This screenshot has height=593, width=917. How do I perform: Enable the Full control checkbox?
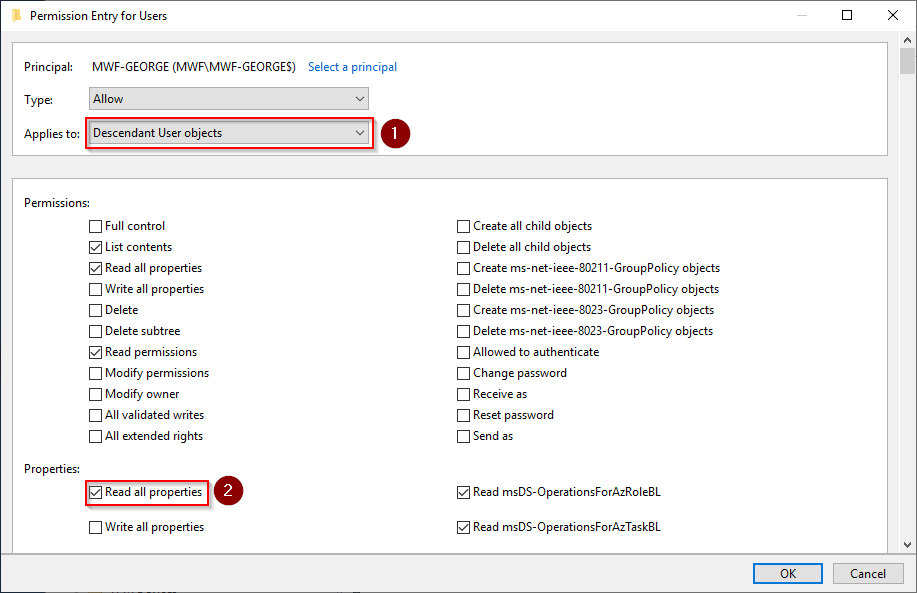tap(96, 227)
